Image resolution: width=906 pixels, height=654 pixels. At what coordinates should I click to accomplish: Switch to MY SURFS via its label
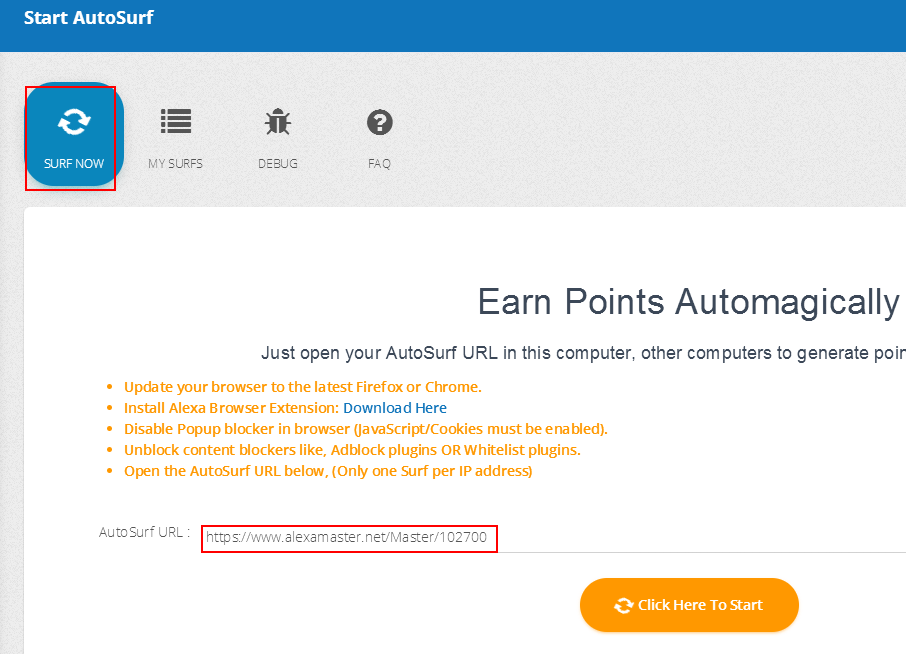pos(176,164)
